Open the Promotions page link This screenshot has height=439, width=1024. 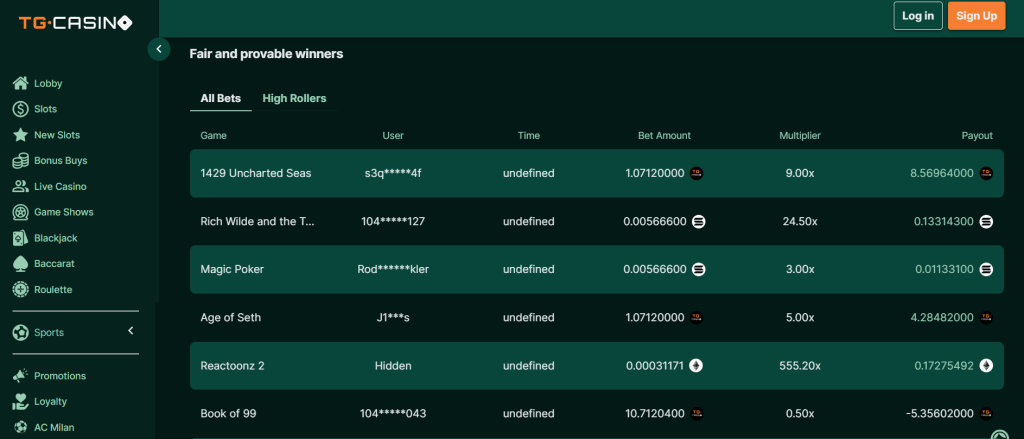pyautogui.click(x=59, y=376)
